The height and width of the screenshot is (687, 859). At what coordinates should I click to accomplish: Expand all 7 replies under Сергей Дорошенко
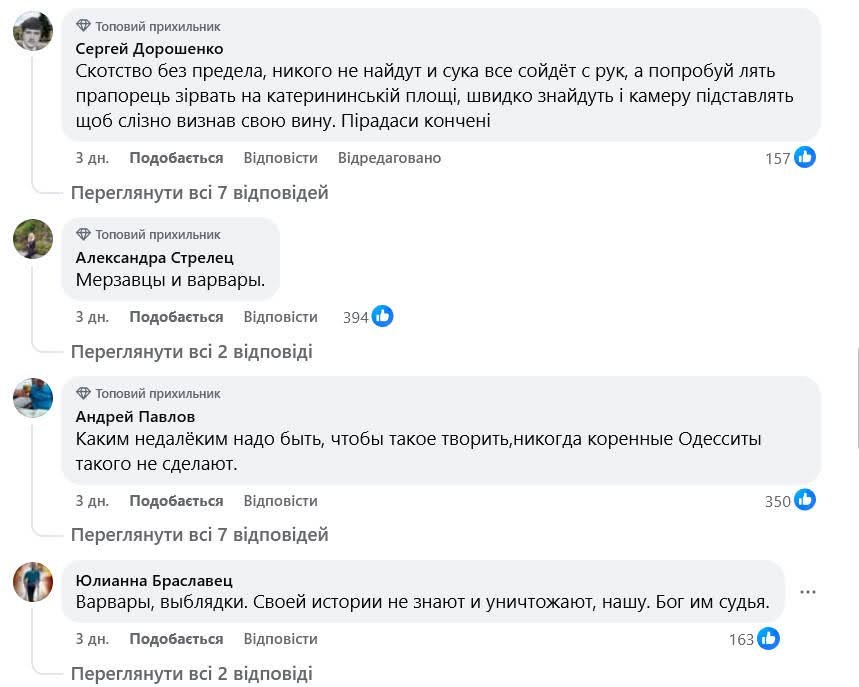[199, 192]
